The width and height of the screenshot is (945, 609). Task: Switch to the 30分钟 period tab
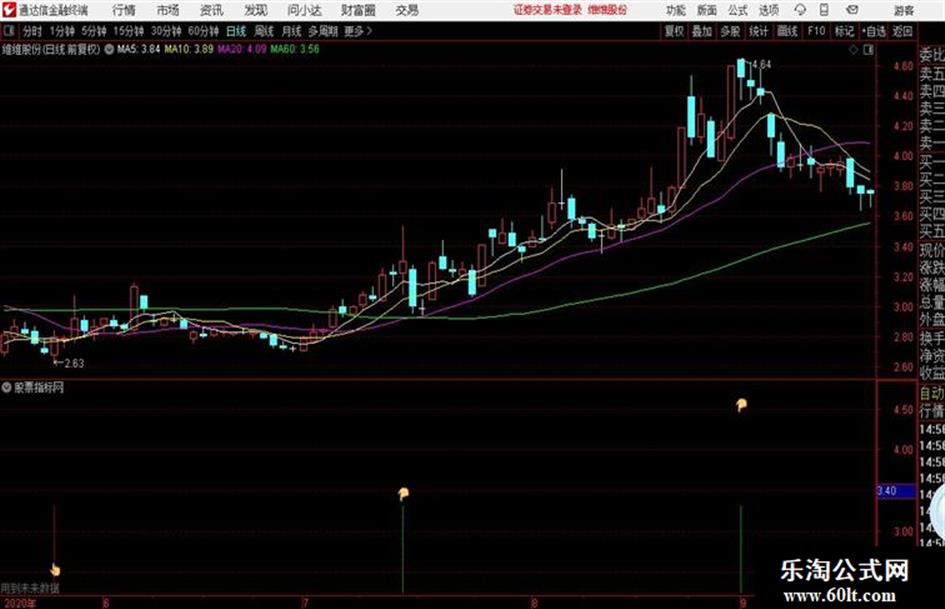tap(166, 31)
